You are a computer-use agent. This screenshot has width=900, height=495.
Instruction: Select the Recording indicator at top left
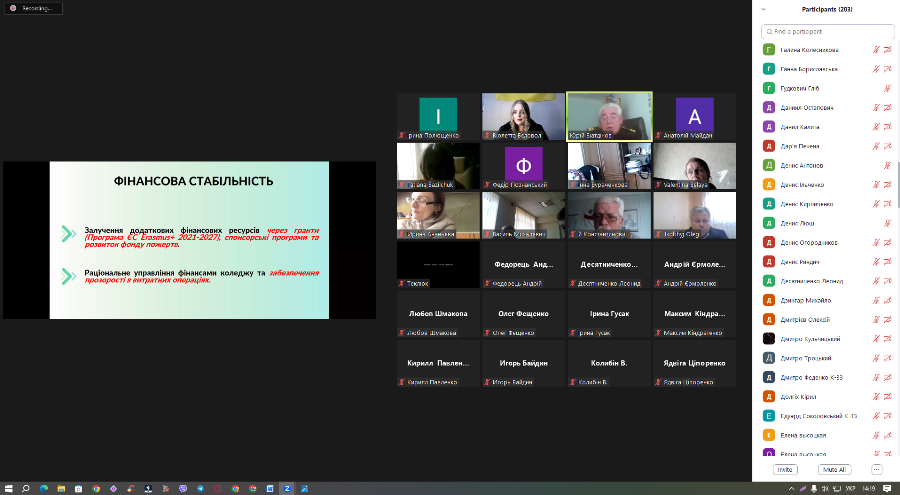coord(32,8)
